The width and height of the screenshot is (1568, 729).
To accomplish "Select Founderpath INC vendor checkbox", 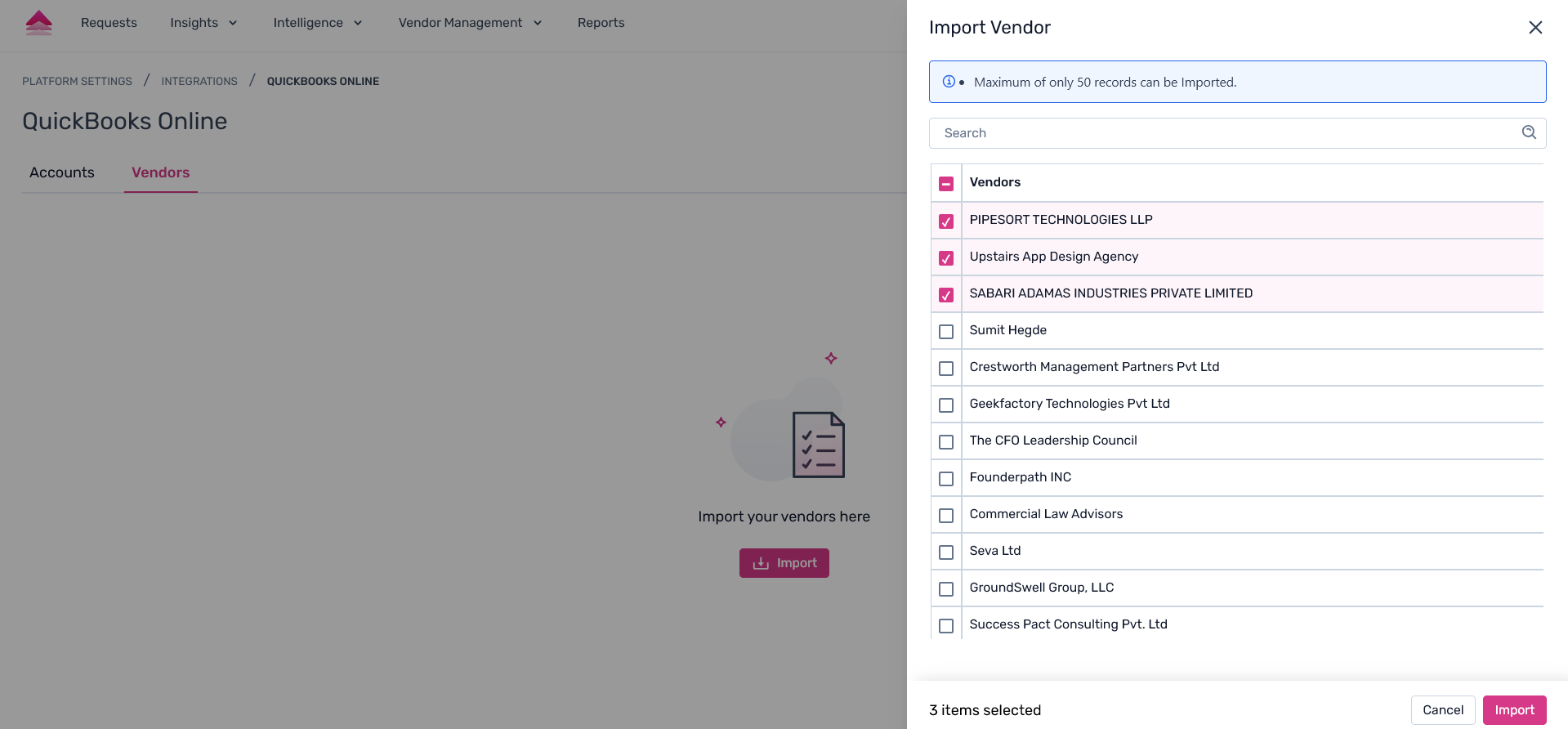I will tap(946, 479).
